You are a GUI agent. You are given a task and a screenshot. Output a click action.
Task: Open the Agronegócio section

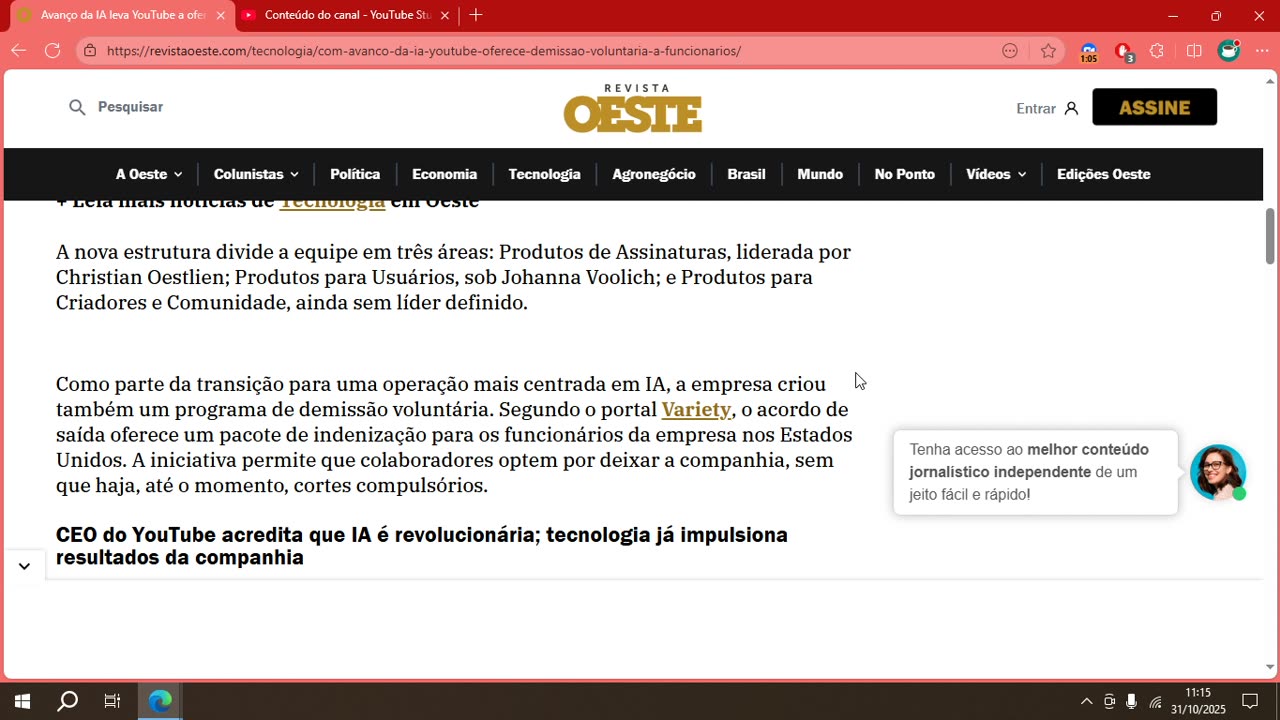(x=654, y=174)
